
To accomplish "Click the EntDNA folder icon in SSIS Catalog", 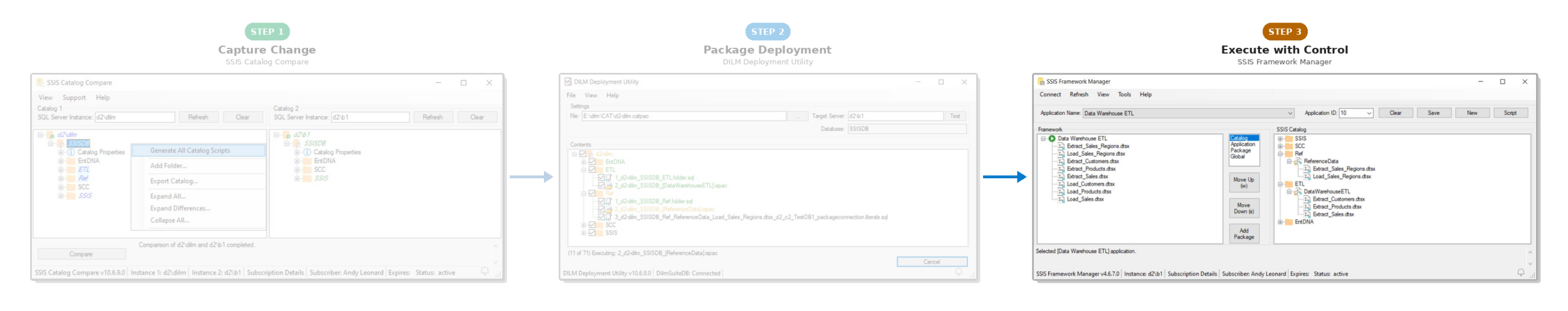I will coord(1288,222).
